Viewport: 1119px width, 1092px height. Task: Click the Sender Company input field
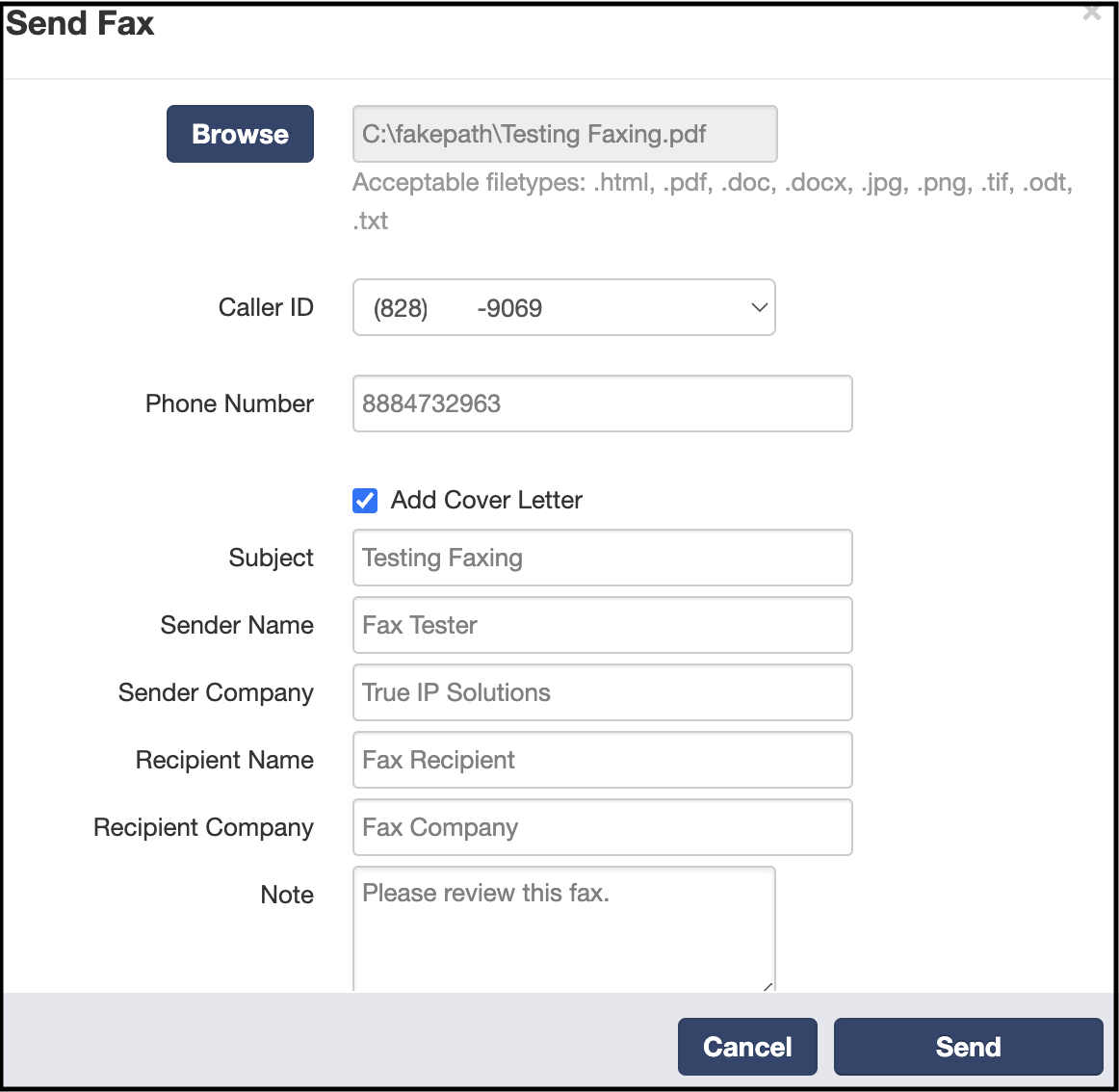click(602, 693)
